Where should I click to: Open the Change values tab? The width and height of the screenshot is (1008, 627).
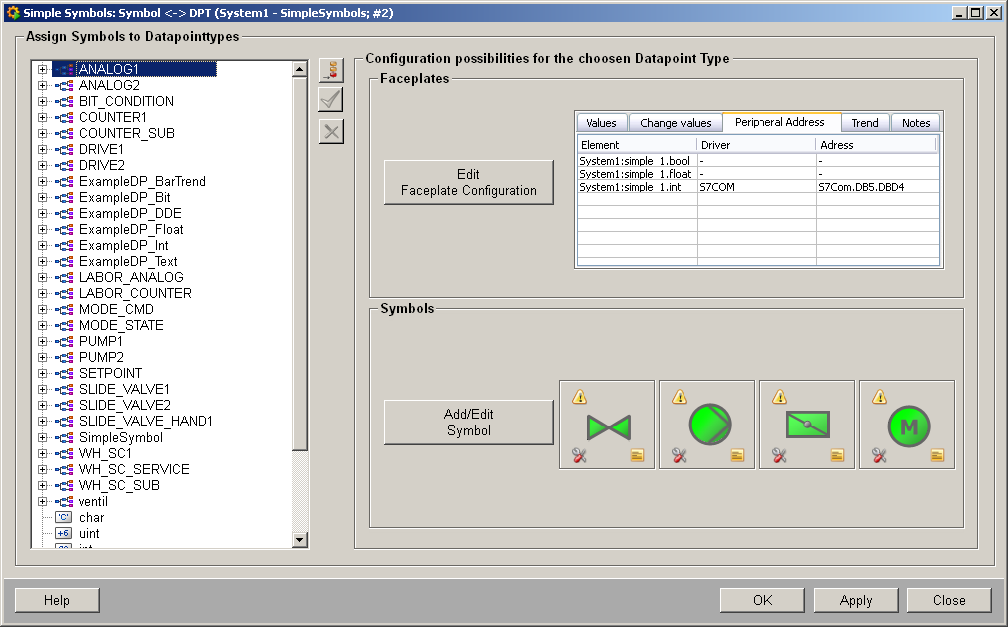tap(676, 123)
